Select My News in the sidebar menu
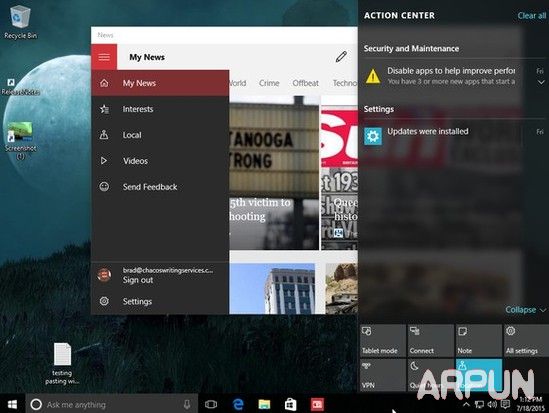The image size is (549, 413). tap(160, 83)
